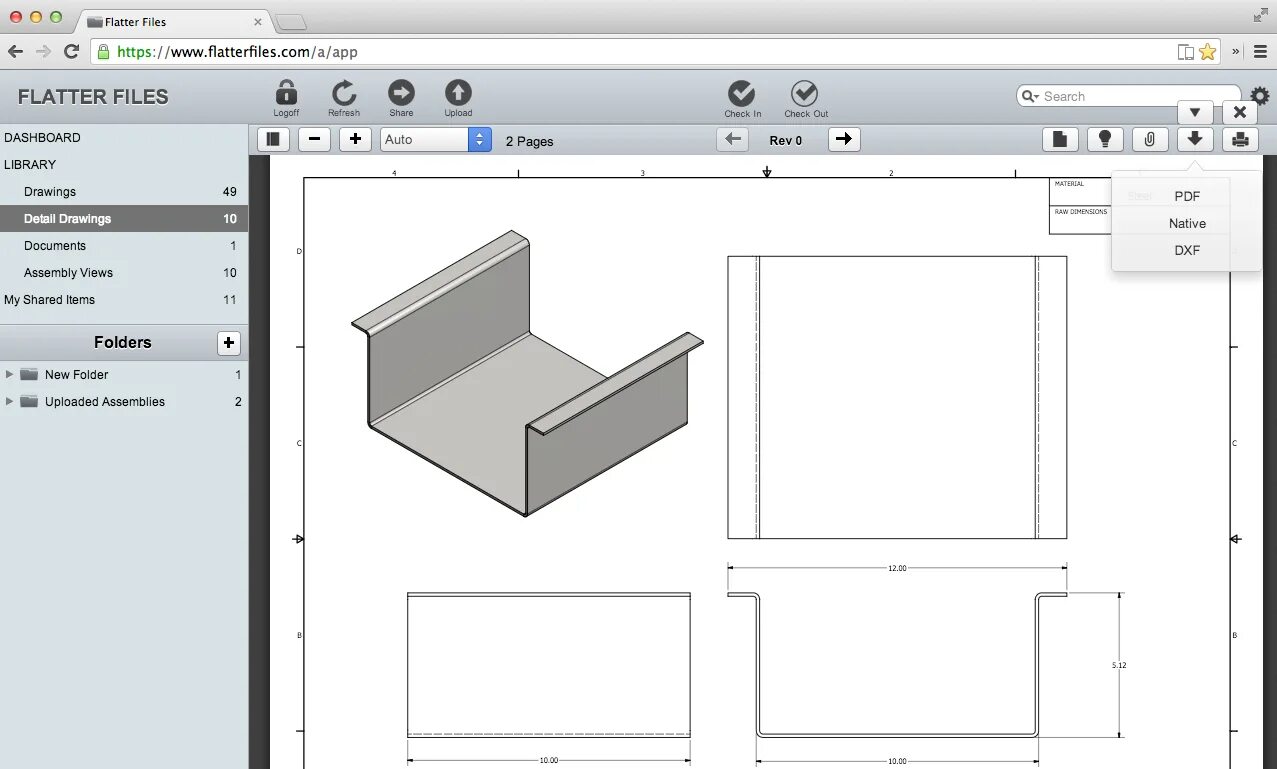Close the viewer with X button
1277x769 pixels.
[1240, 112]
